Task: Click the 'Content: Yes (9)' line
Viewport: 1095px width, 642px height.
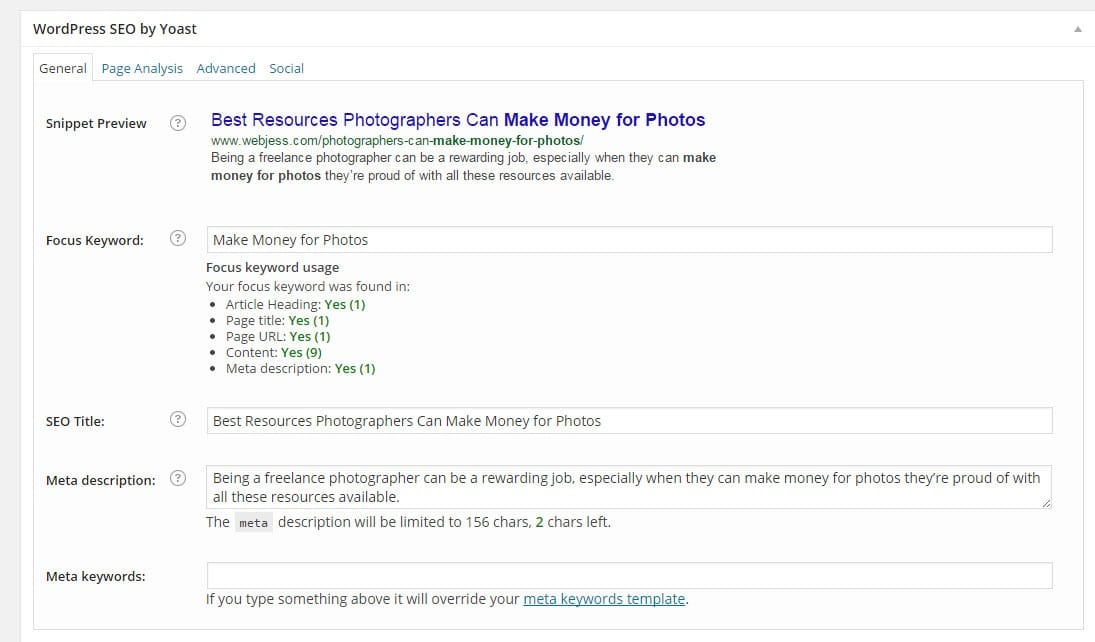Action: (x=274, y=353)
